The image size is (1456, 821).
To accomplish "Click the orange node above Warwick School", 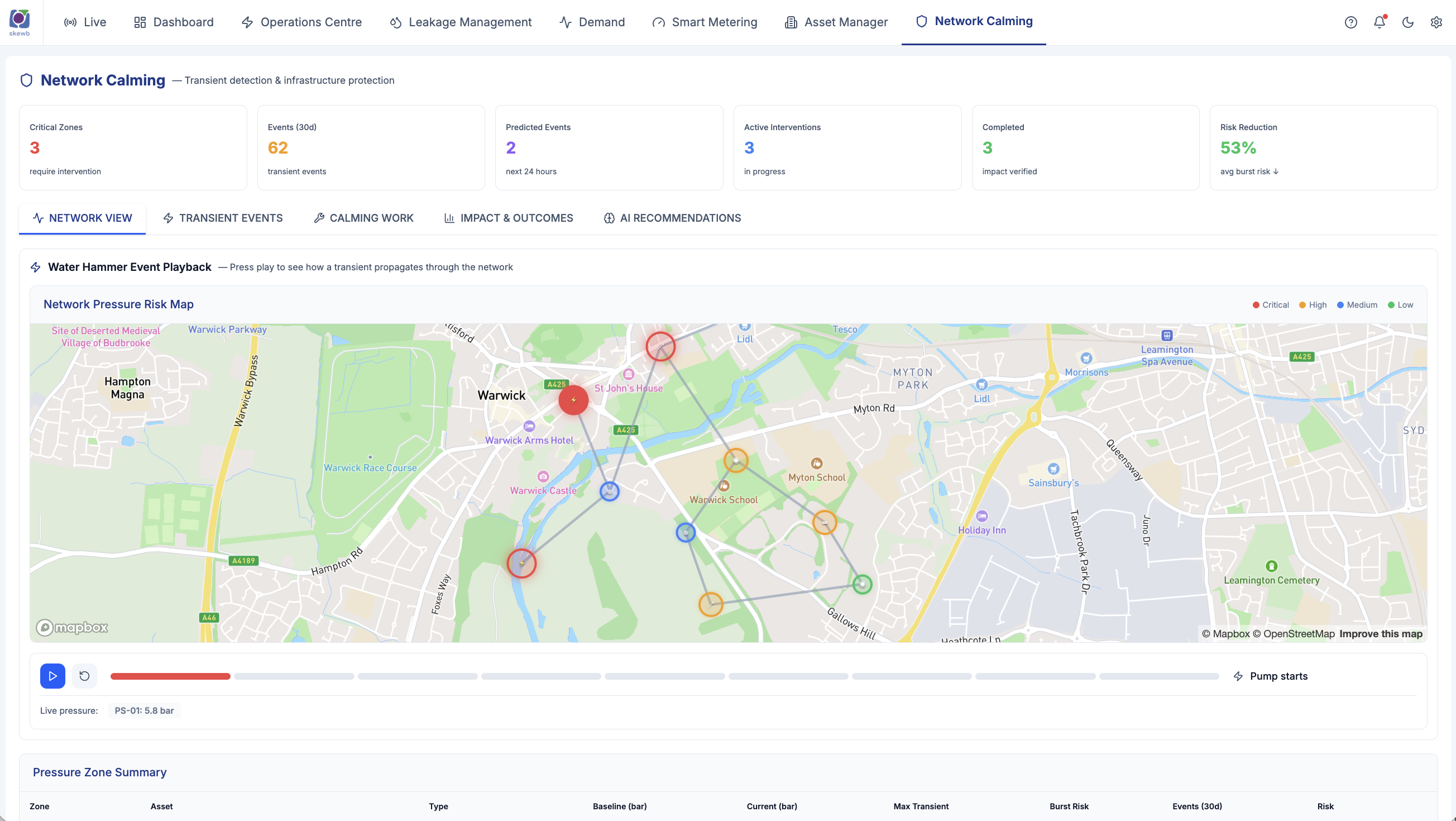I will [x=736, y=460].
